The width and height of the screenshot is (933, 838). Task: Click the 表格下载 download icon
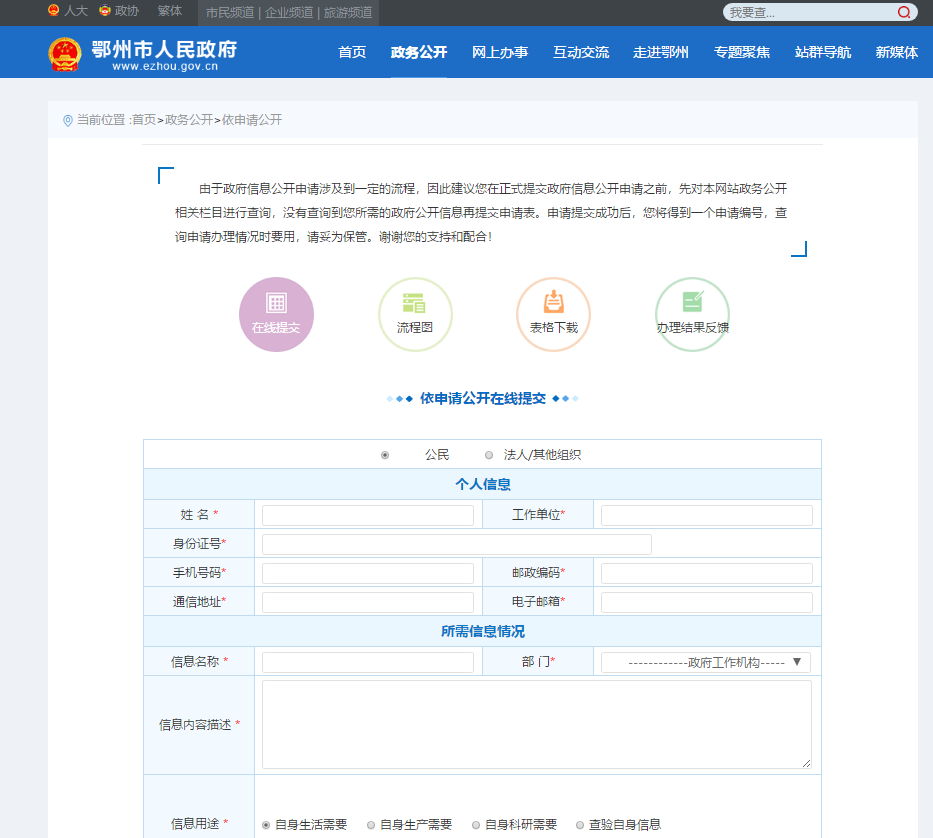point(553,314)
